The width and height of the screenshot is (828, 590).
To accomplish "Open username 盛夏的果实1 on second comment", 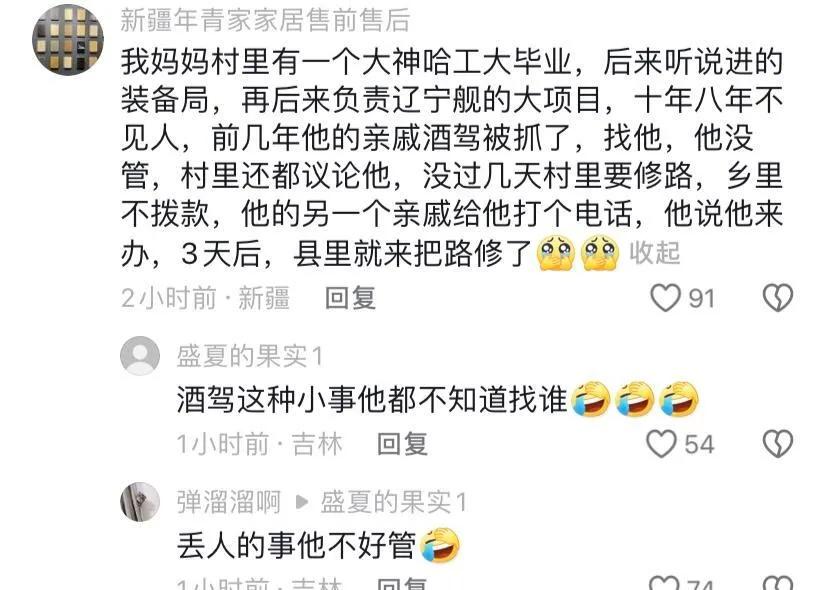I will pos(249,356).
